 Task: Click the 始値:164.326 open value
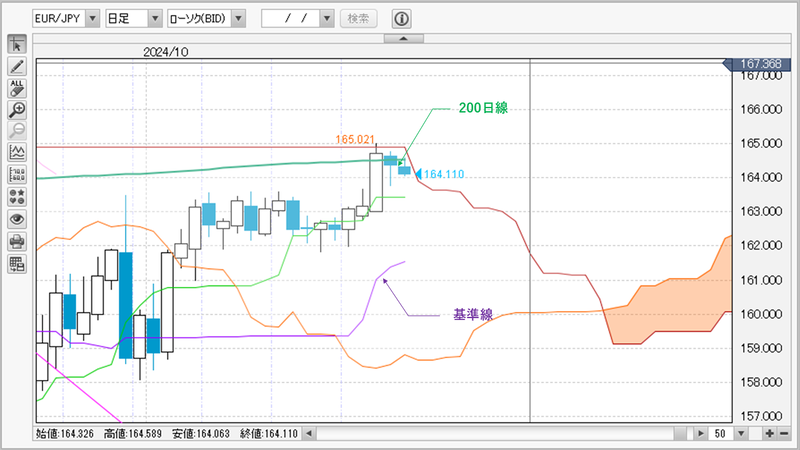point(65,434)
